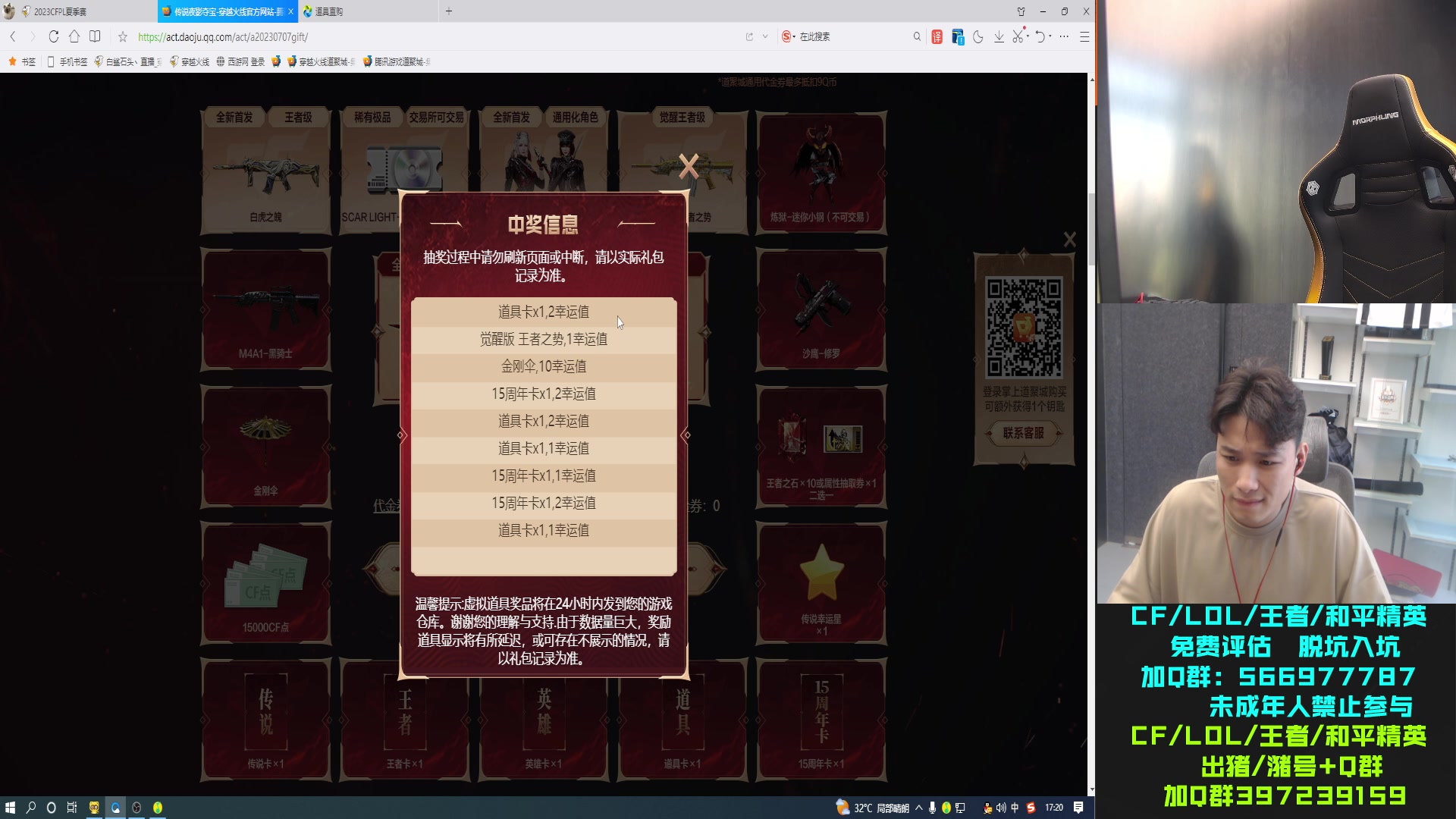Screen dimensions: 1456x819
Task: Toggle the microphone icon in the taskbar
Action: [x=932, y=808]
